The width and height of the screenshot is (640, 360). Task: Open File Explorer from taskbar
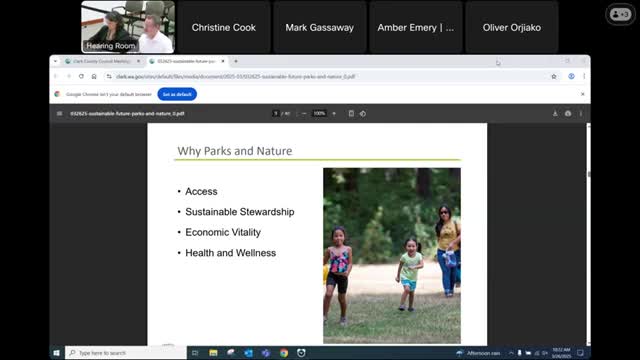pyautogui.click(x=213, y=353)
